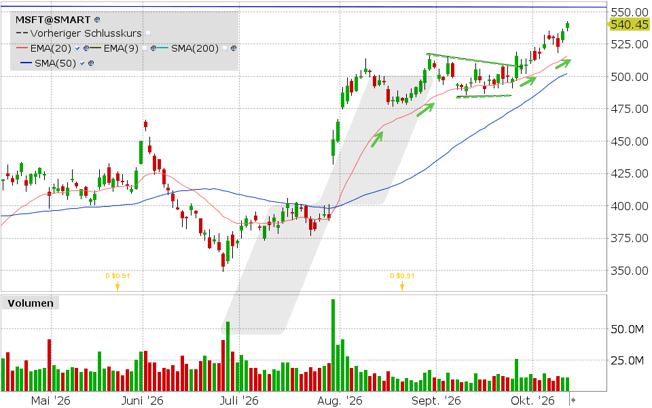Viewport: 652px width, 408px height.
Task: Click the 50.0M volume axis label
Action: click(x=627, y=329)
